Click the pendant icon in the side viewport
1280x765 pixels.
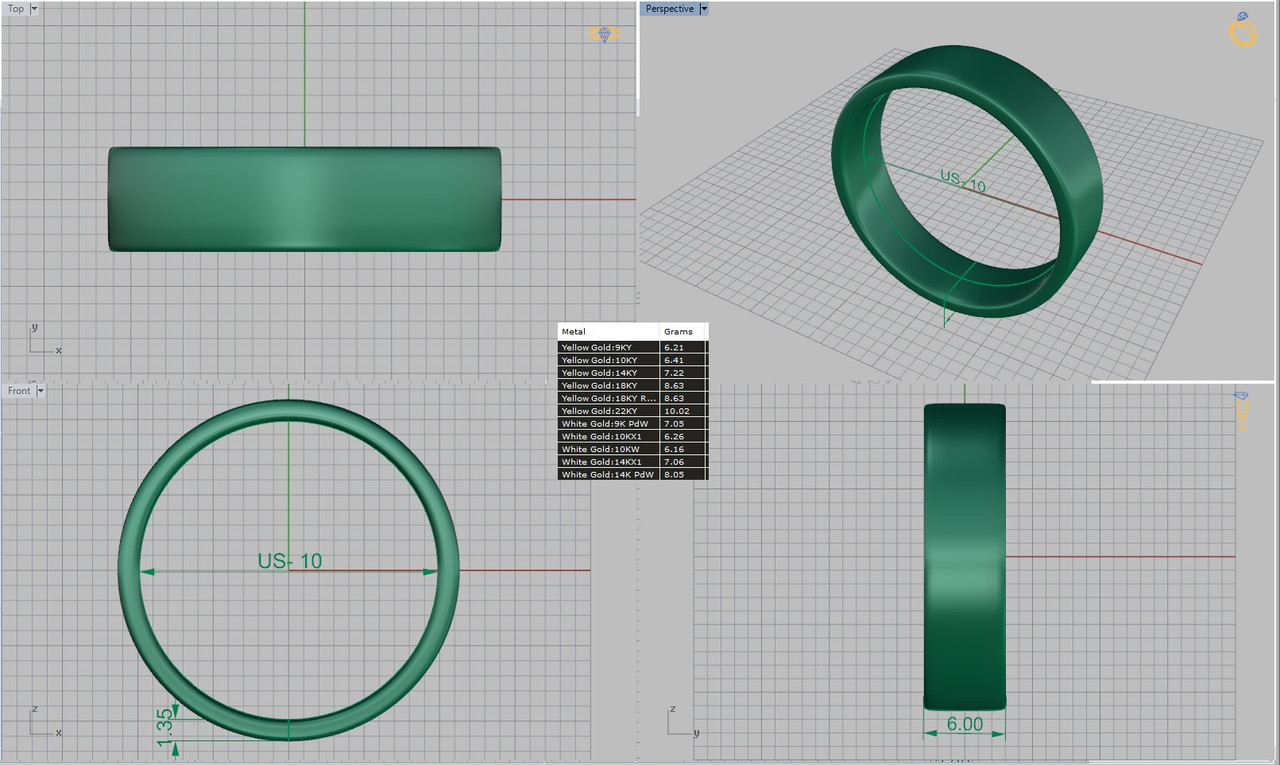click(1242, 411)
